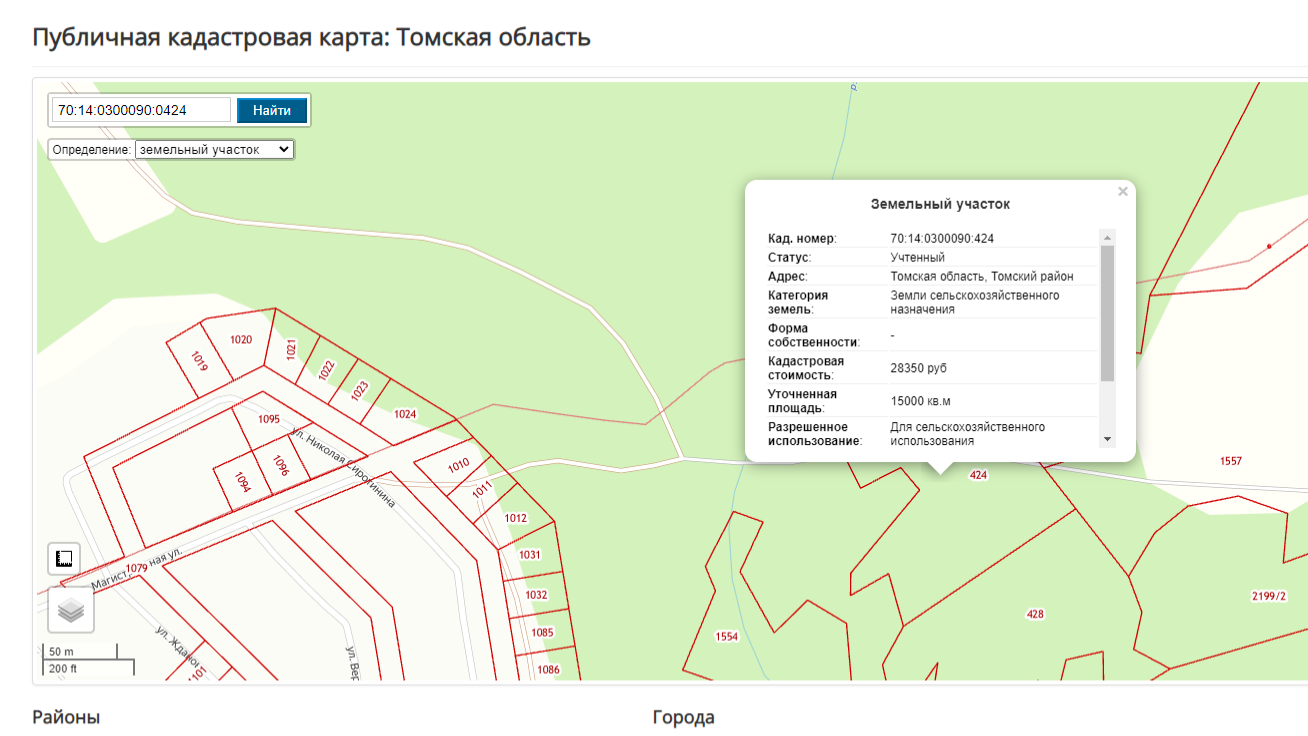
Task: Select parcel 1557 on the map
Action: [x=1230, y=461]
